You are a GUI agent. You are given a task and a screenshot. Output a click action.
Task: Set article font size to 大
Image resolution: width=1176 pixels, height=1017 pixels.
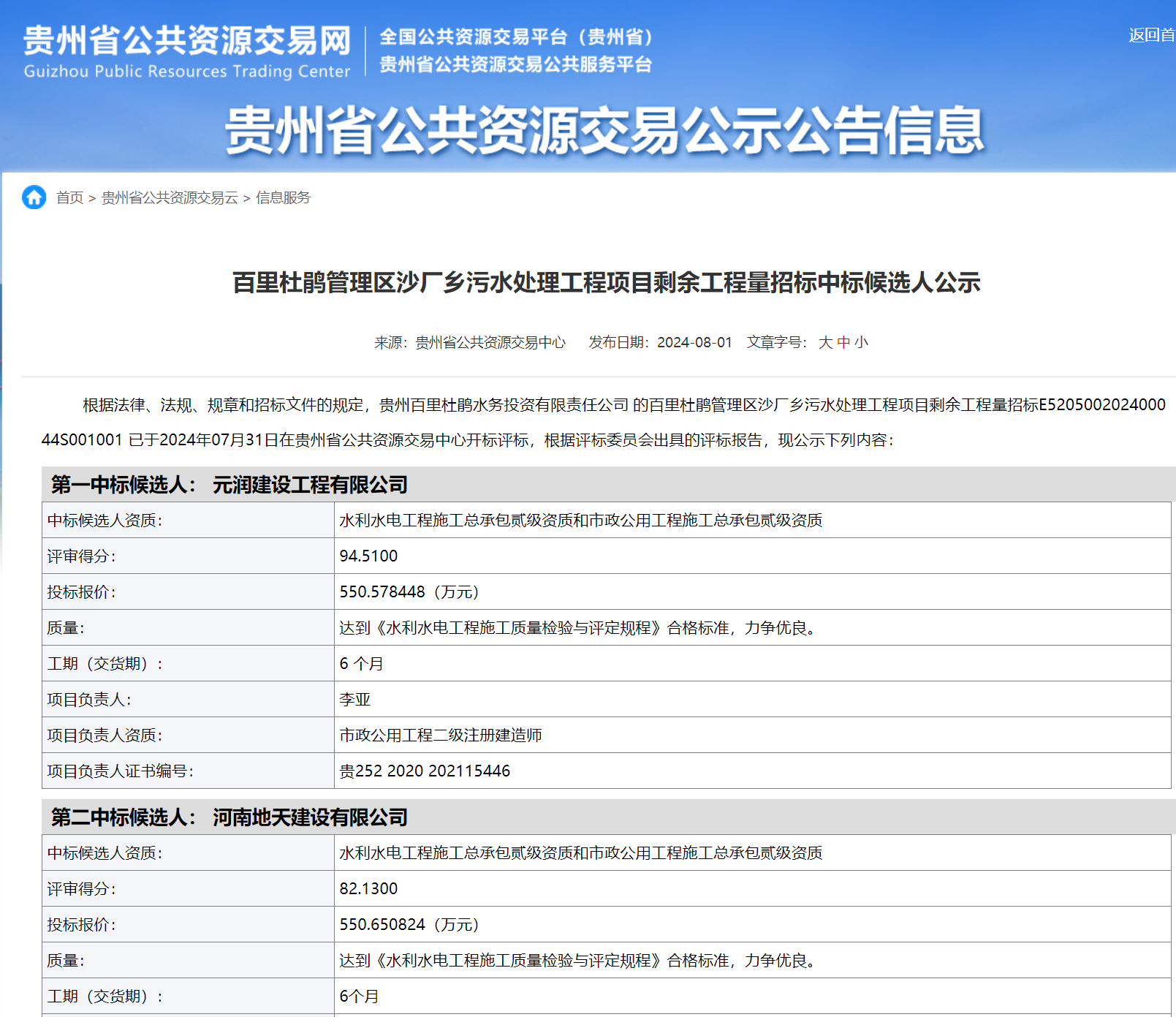[x=825, y=342]
